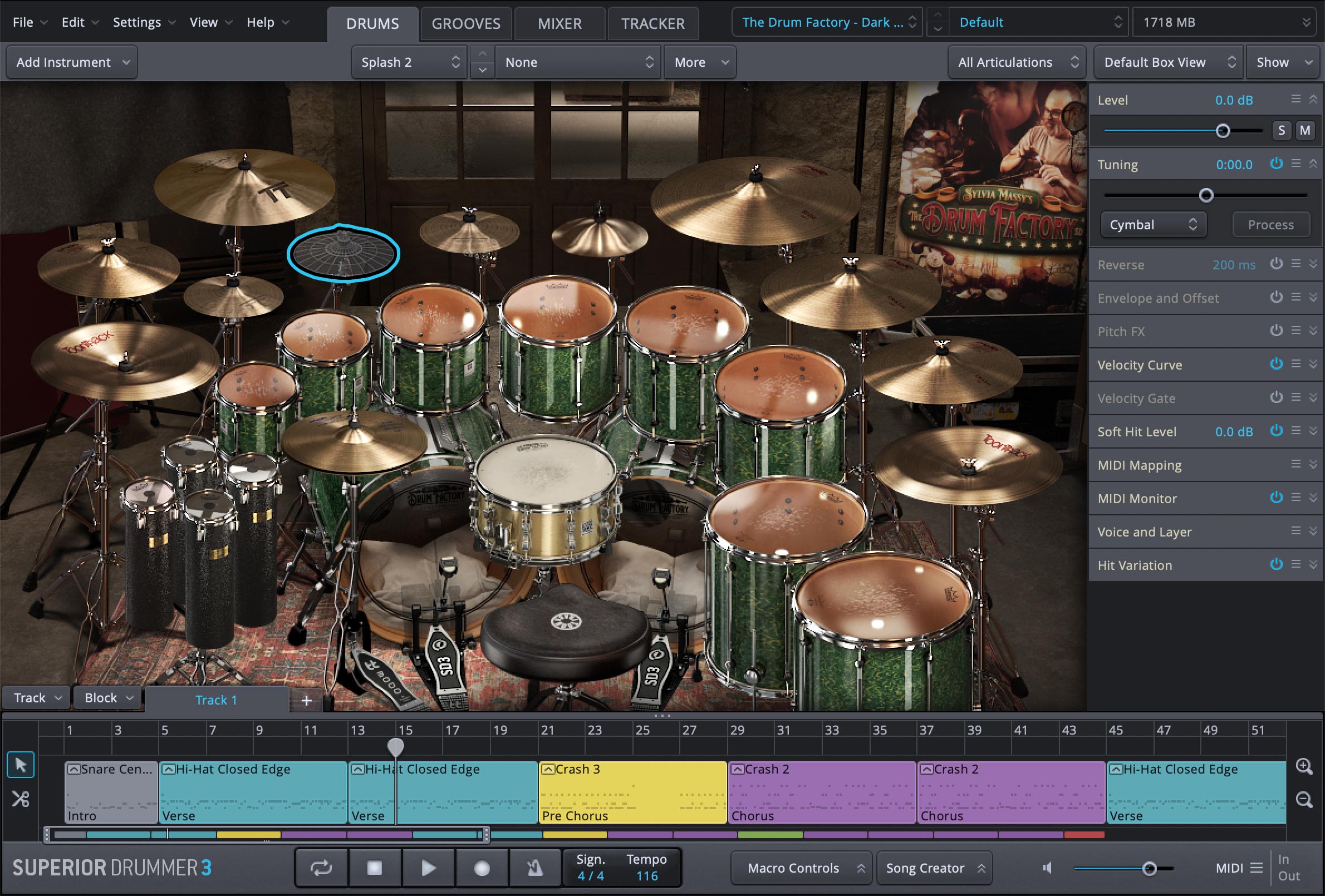Select the scissors cut tool
The image size is (1325, 896).
point(21,799)
